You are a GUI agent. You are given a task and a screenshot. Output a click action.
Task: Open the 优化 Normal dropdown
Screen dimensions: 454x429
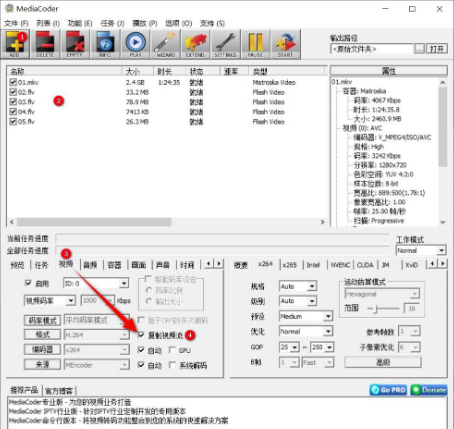306,331
